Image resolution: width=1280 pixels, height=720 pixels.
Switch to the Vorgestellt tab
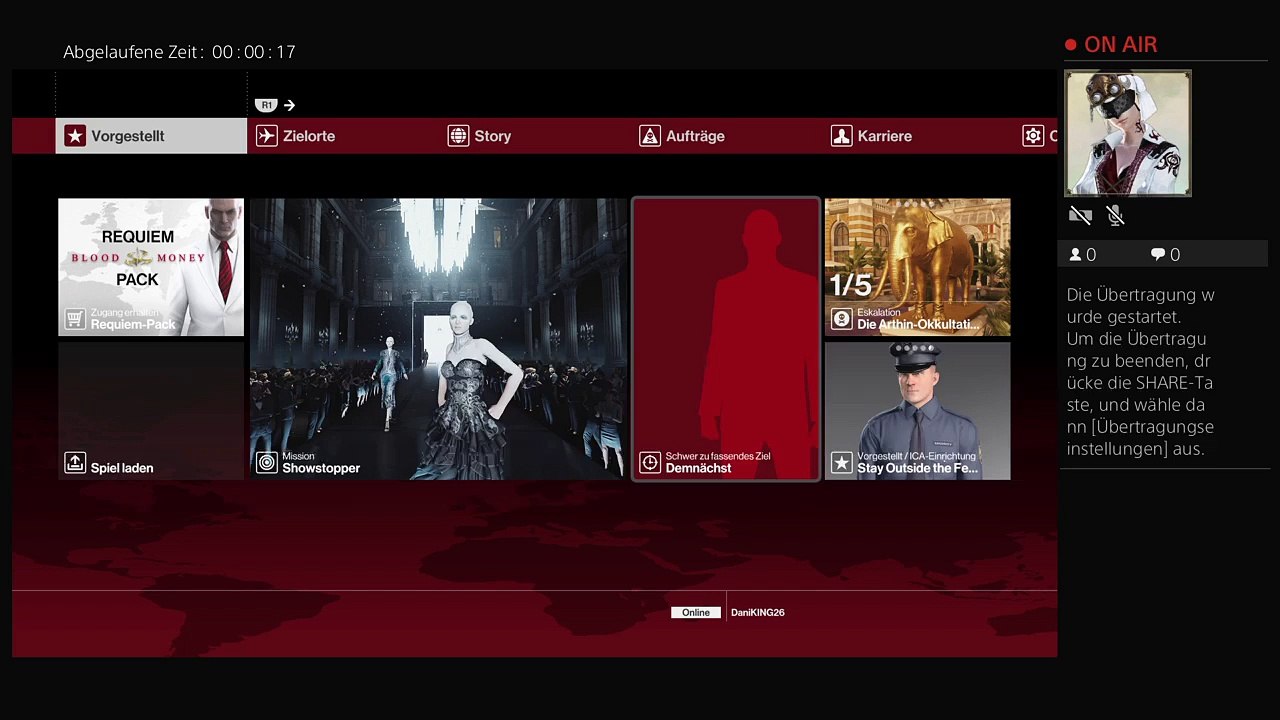click(151, 136)
